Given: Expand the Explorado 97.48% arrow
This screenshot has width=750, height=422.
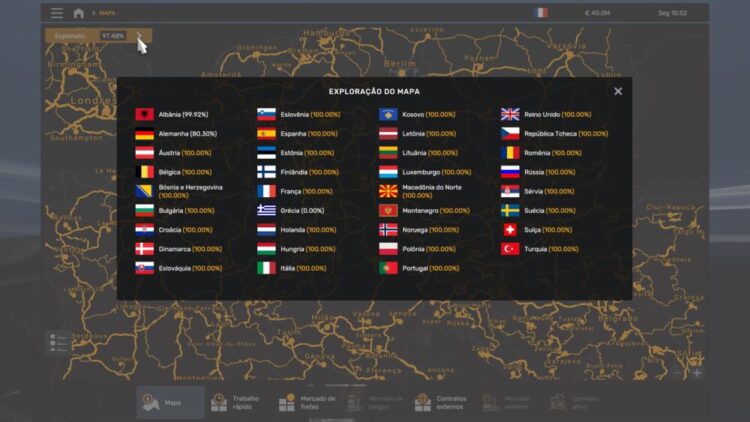Looking at the screenshot, I should (139, 35).
